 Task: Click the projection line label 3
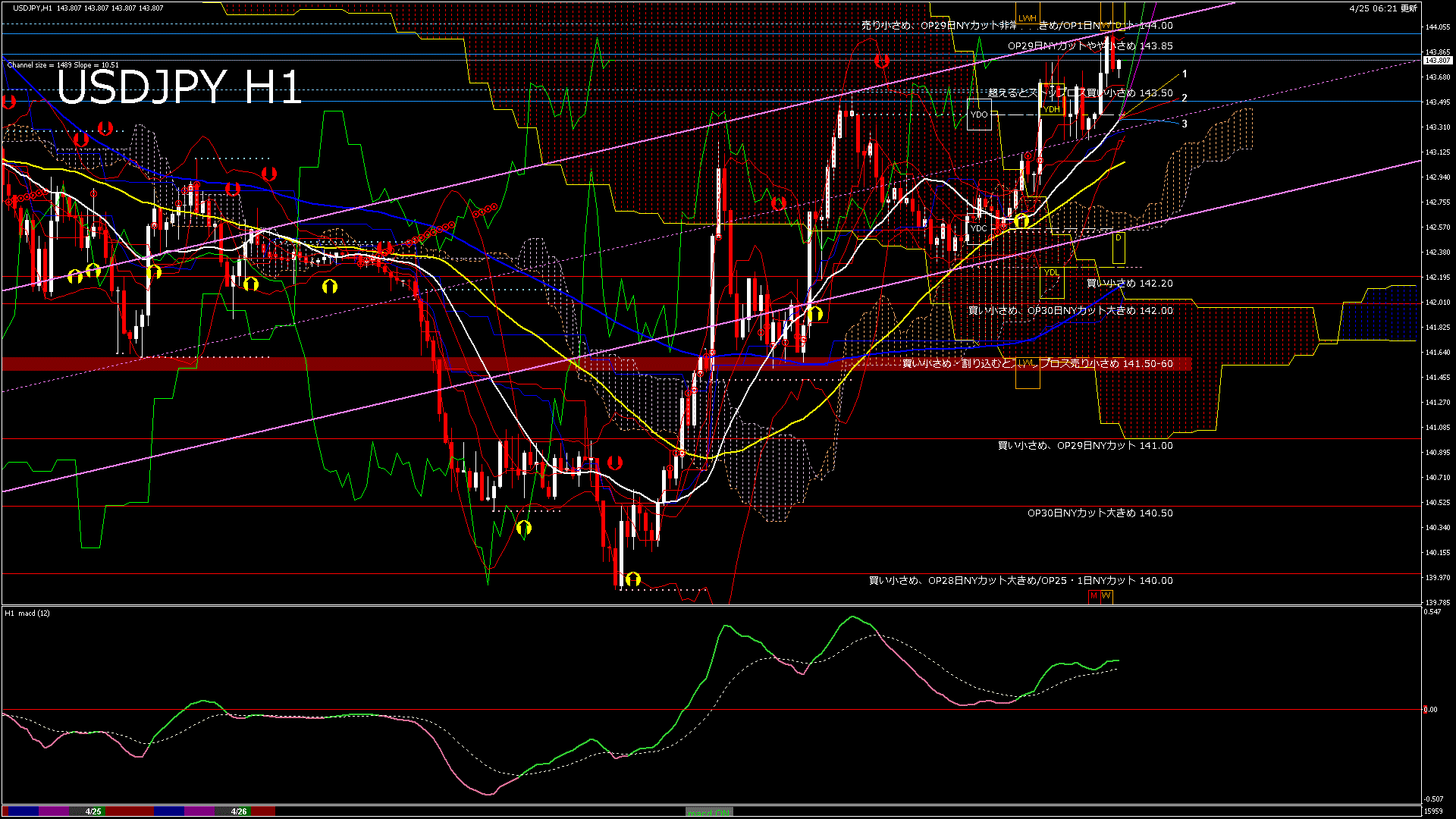pyautogui.click(x=1185, y=124)
